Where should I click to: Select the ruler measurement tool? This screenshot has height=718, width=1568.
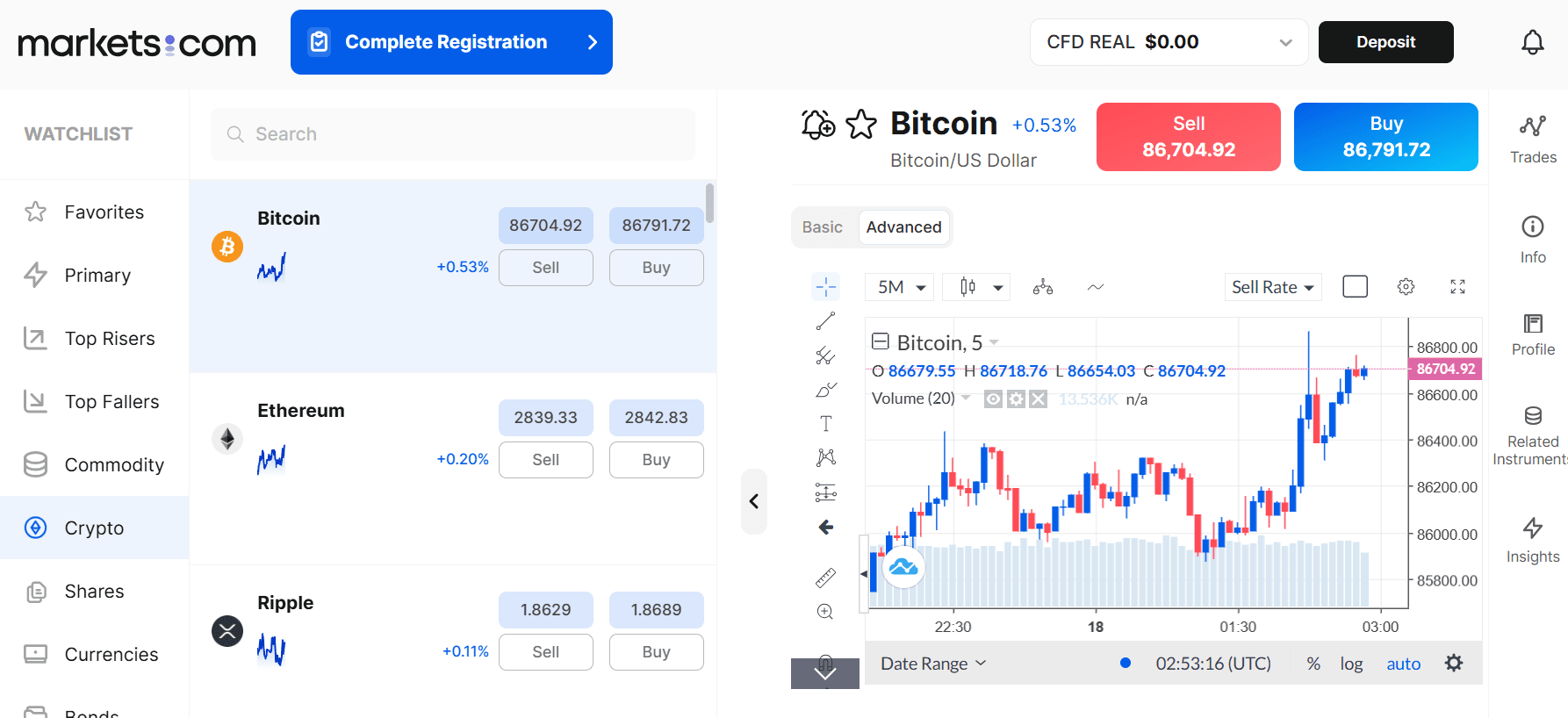[x=825, y=578]
